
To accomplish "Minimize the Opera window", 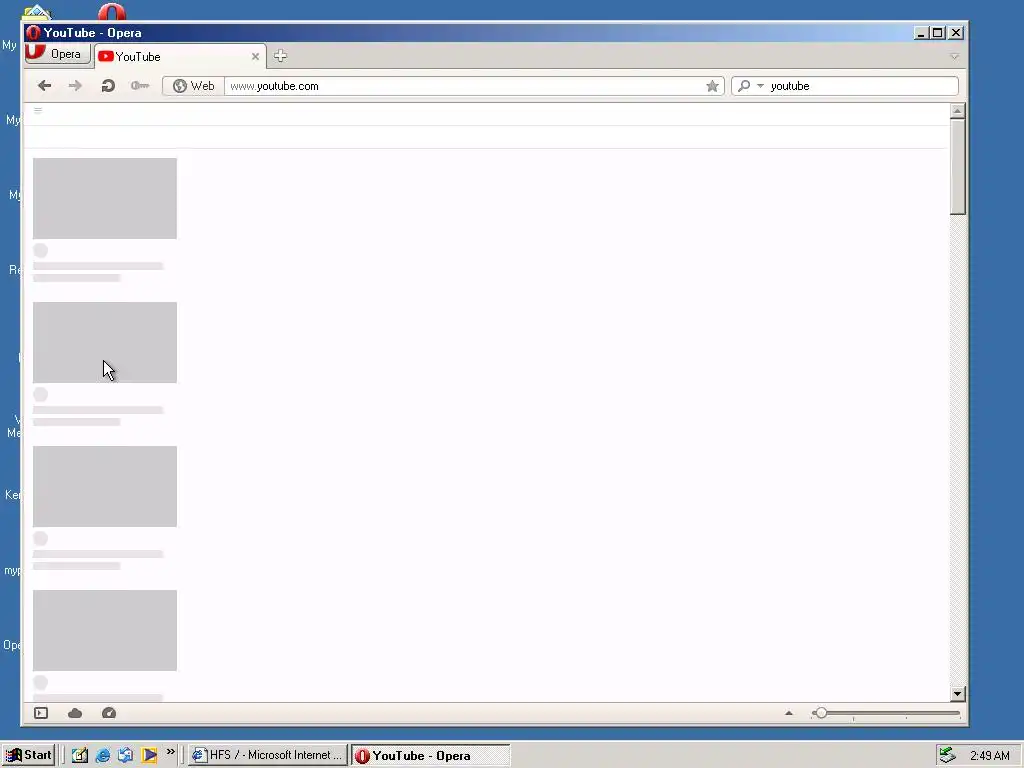I will 921,33.
